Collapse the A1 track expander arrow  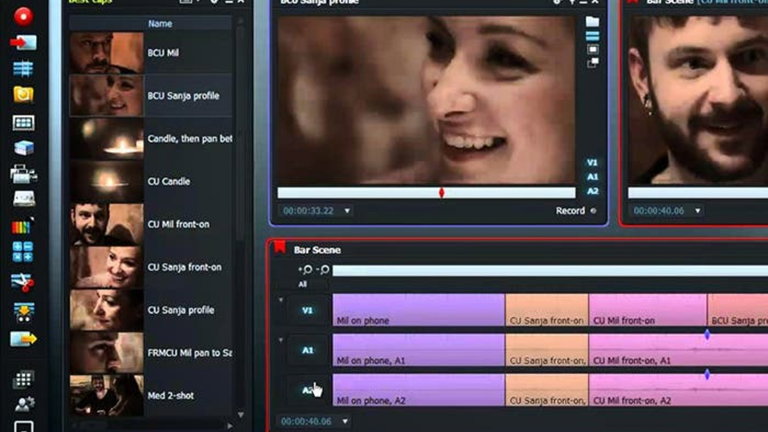[x=281, y=340]
